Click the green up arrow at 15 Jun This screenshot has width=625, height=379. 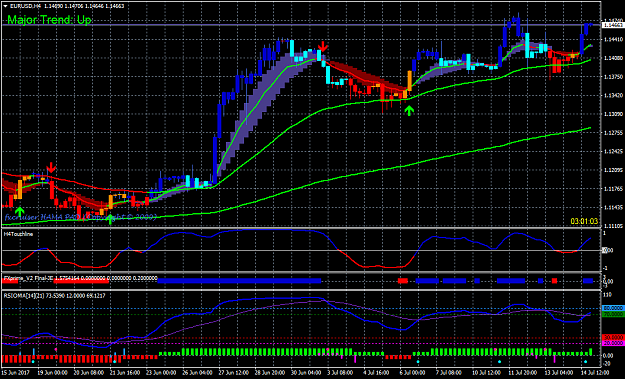19,212
